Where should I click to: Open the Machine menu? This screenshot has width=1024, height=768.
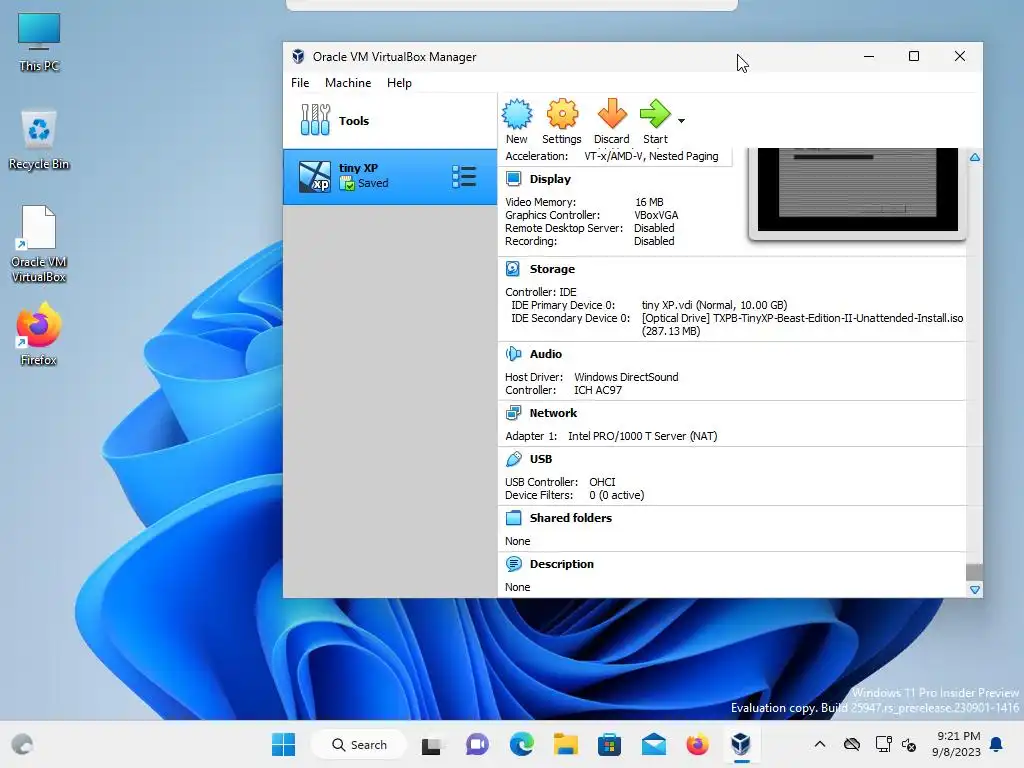click(348, 83)
